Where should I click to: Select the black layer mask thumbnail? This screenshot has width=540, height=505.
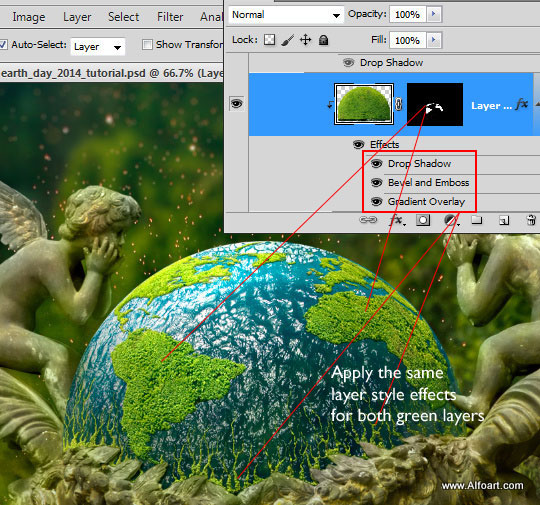coord(435,104)
